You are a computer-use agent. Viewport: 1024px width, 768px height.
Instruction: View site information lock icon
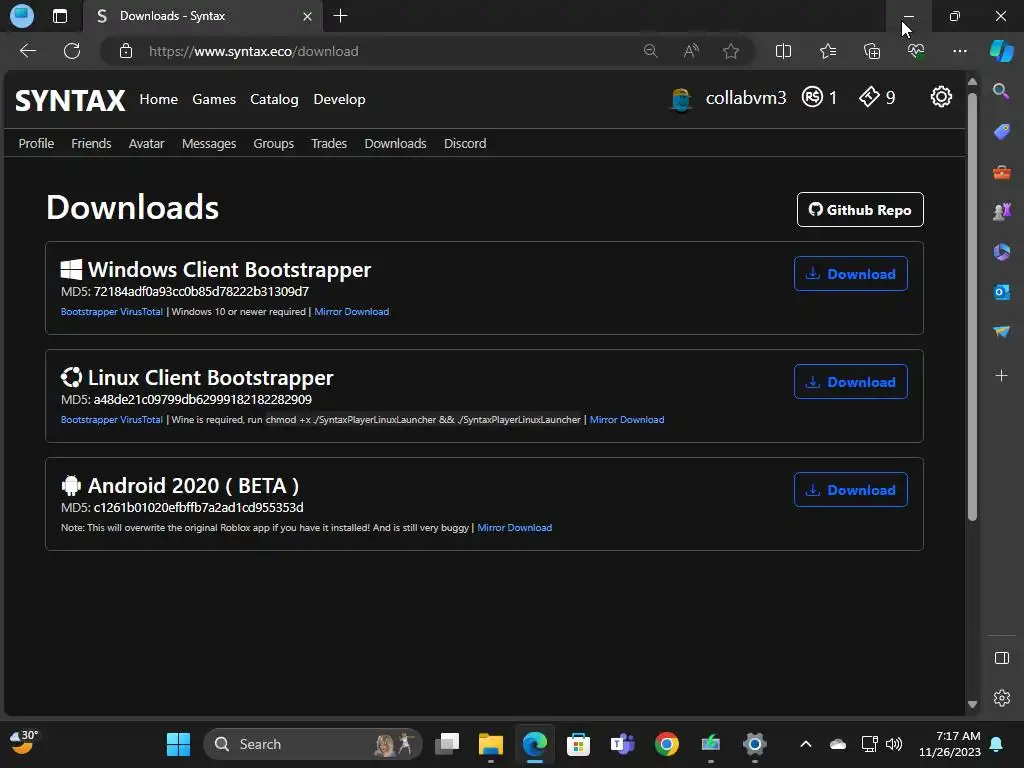coord(126,51)
